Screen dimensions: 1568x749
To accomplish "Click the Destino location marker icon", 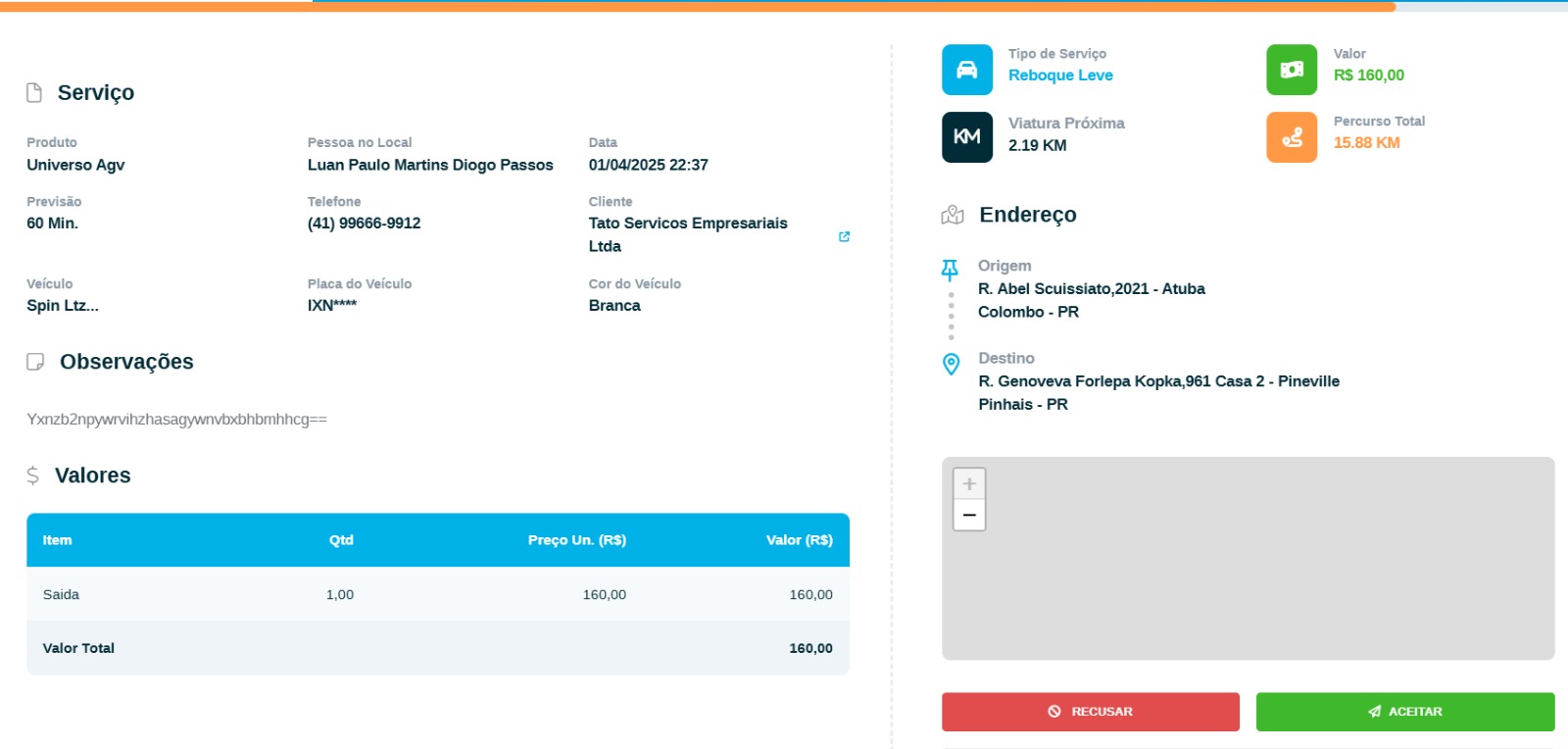I will (x=951, y=364).
